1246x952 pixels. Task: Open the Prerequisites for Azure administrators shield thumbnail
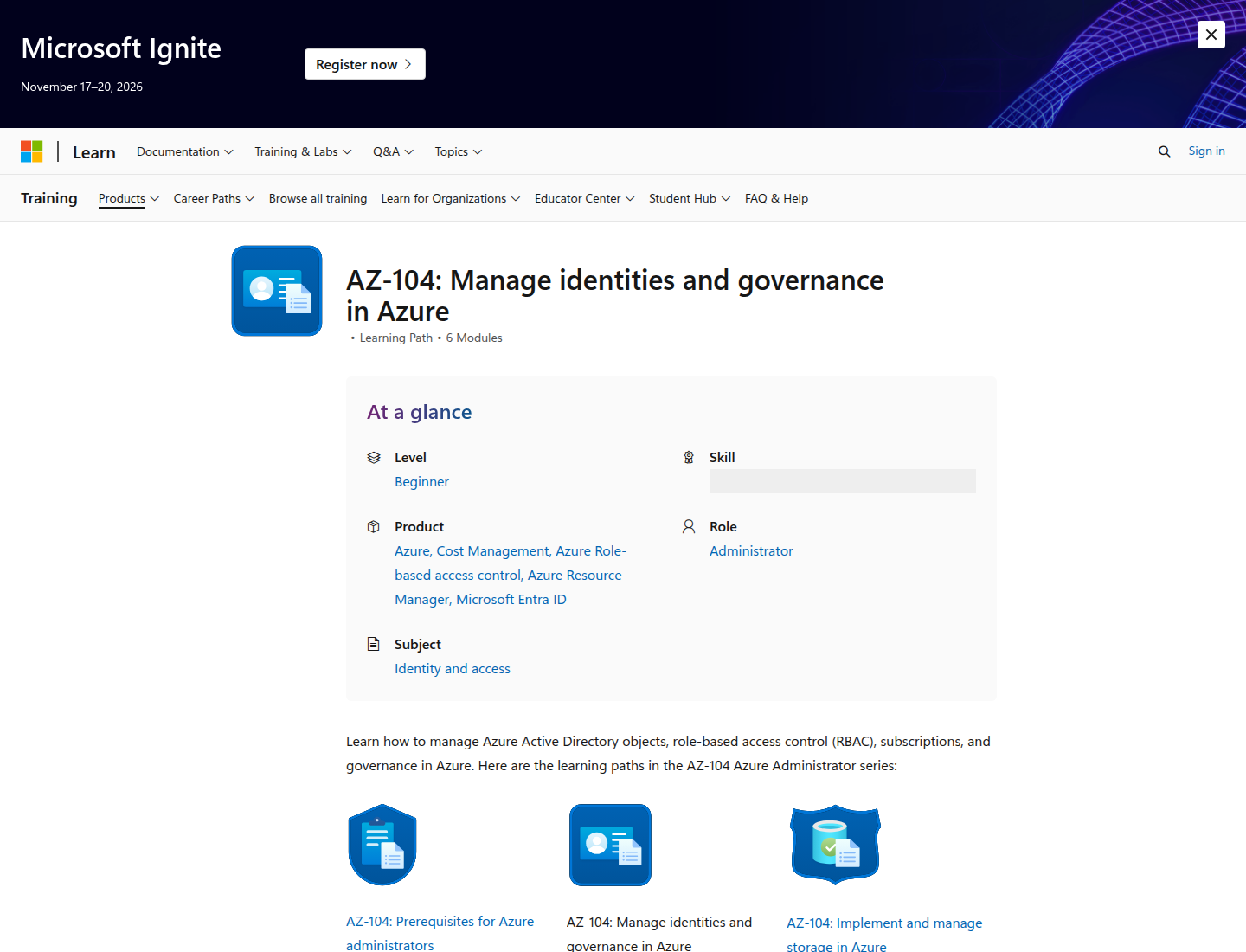click(382, 845)
